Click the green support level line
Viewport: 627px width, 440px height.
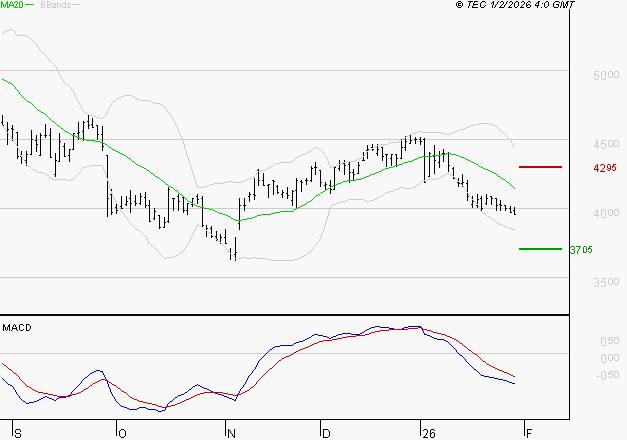point(540,249)
